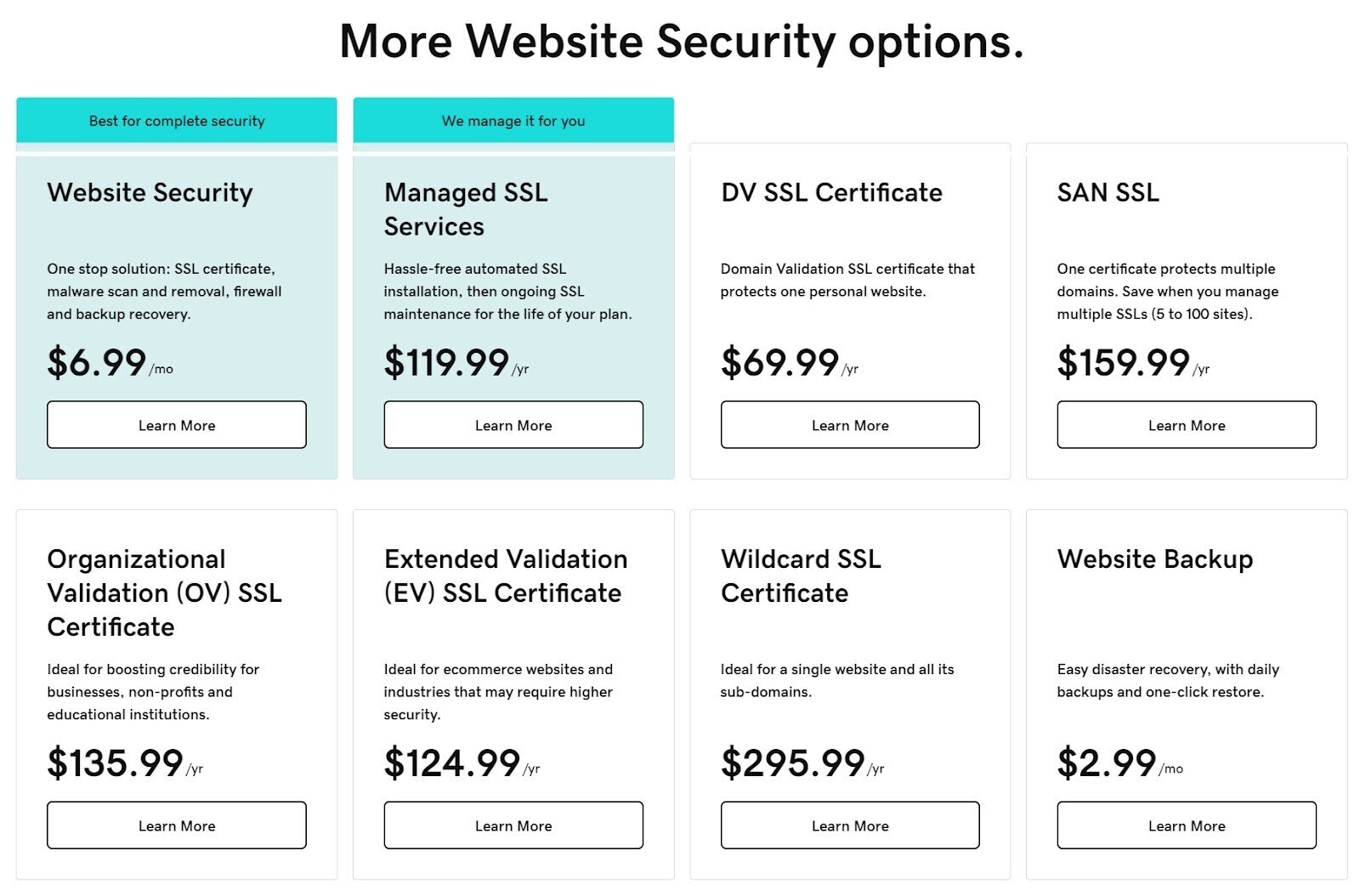This screenshot has width=1360, height=896.
Task: Open the Website Backup card heading
Action: [x=1155, y=560]
